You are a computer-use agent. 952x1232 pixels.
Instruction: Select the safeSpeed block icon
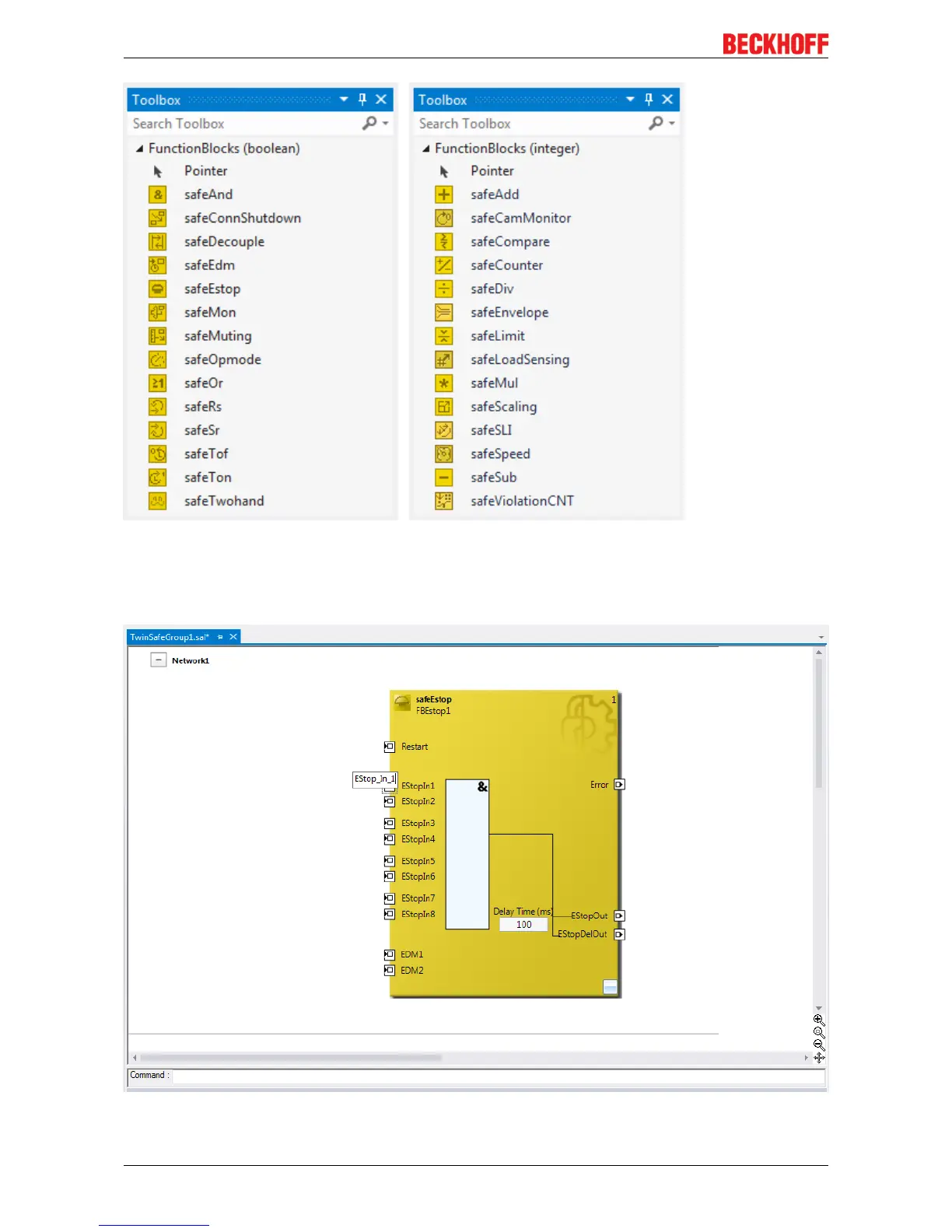click(x=444, y=453)
